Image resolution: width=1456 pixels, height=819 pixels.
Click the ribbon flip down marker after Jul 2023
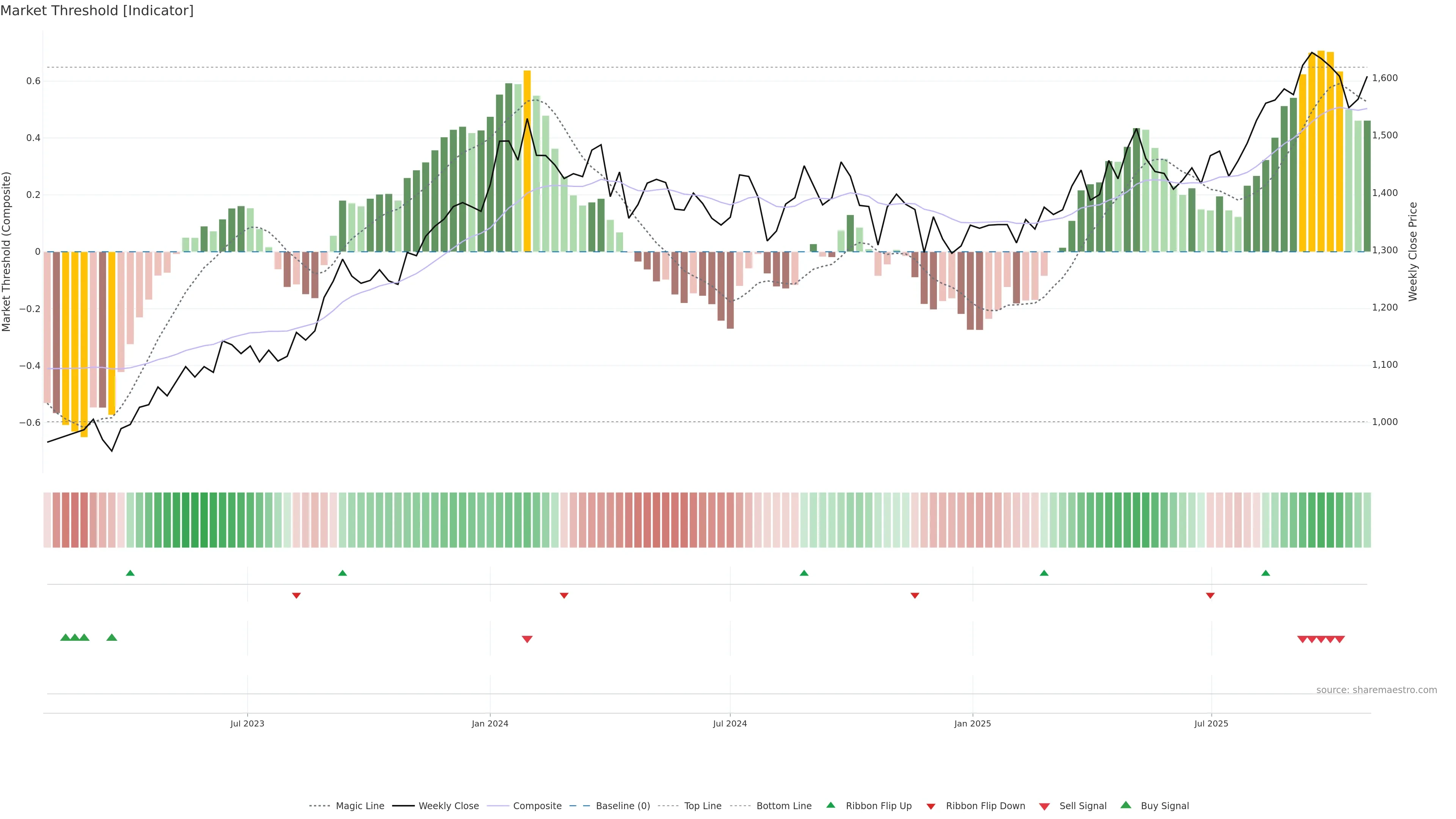click(x=296, y=596)
